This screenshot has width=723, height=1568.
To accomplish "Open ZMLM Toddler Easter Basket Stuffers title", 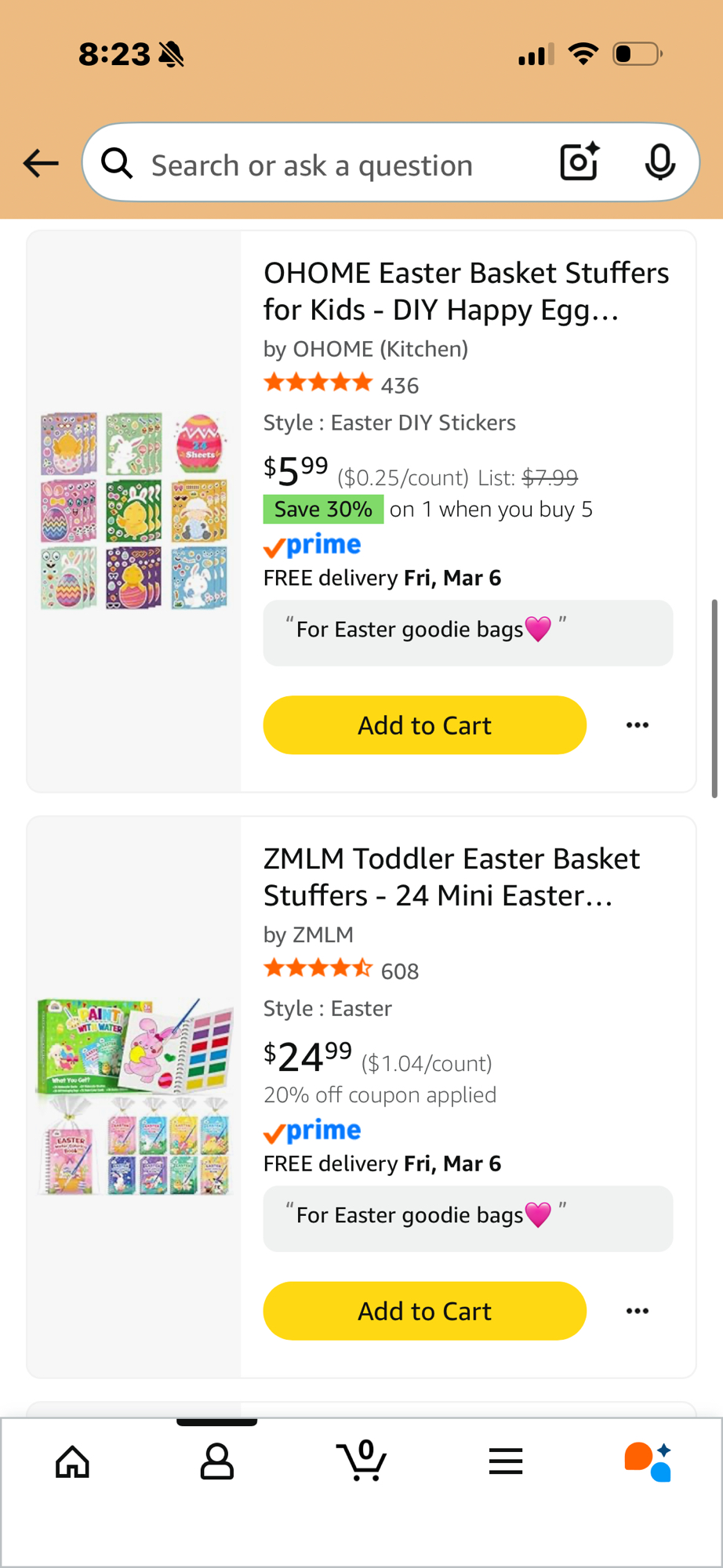I will (x=452, y=877).
